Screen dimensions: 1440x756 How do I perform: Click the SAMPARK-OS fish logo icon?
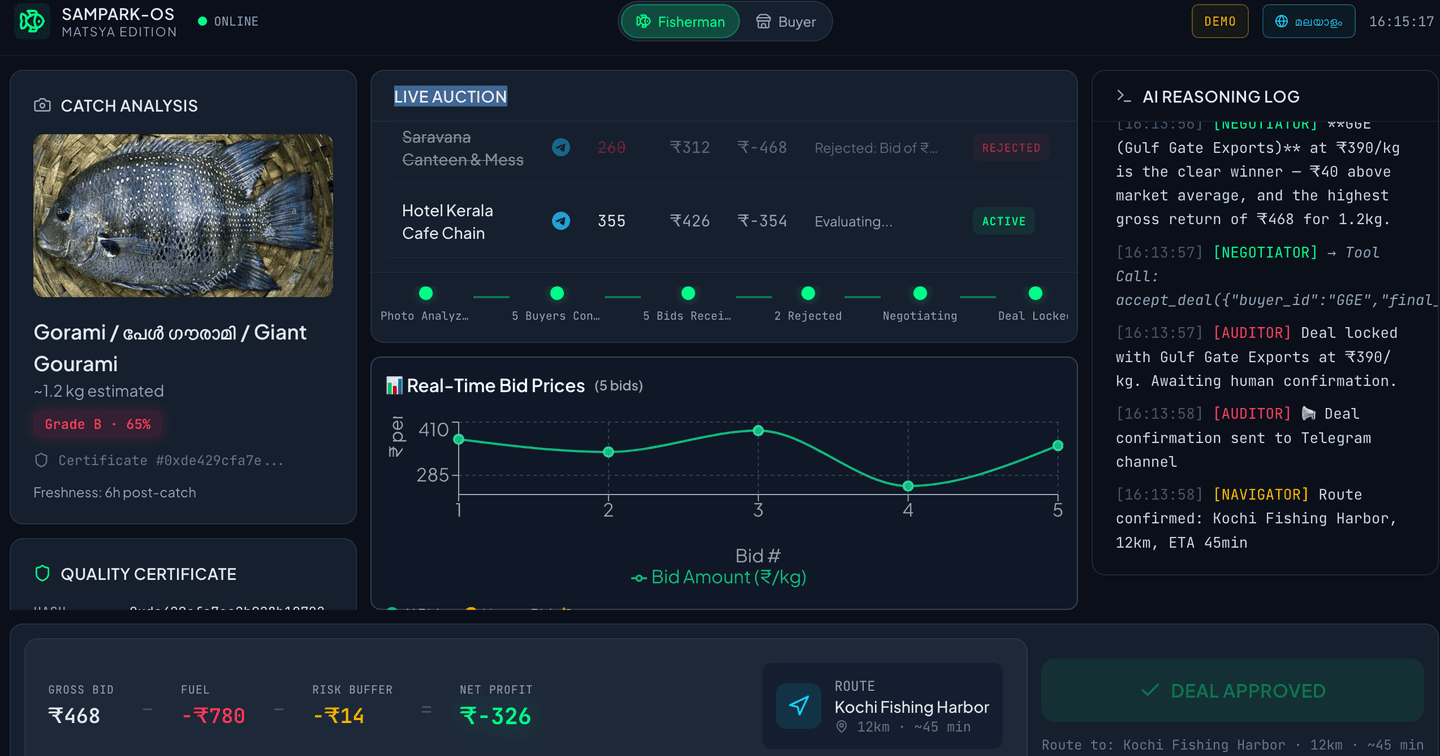click(x=32, y=21)
